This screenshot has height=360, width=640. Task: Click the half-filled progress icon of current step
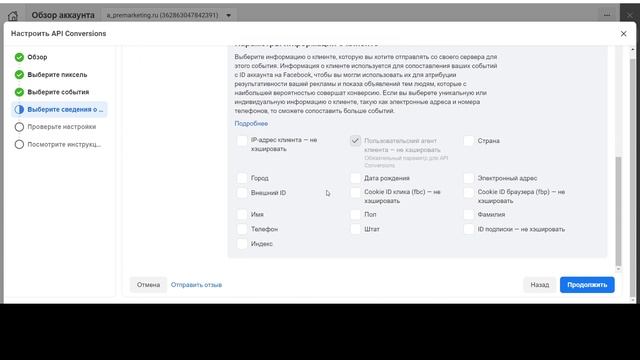coord(19,109)
